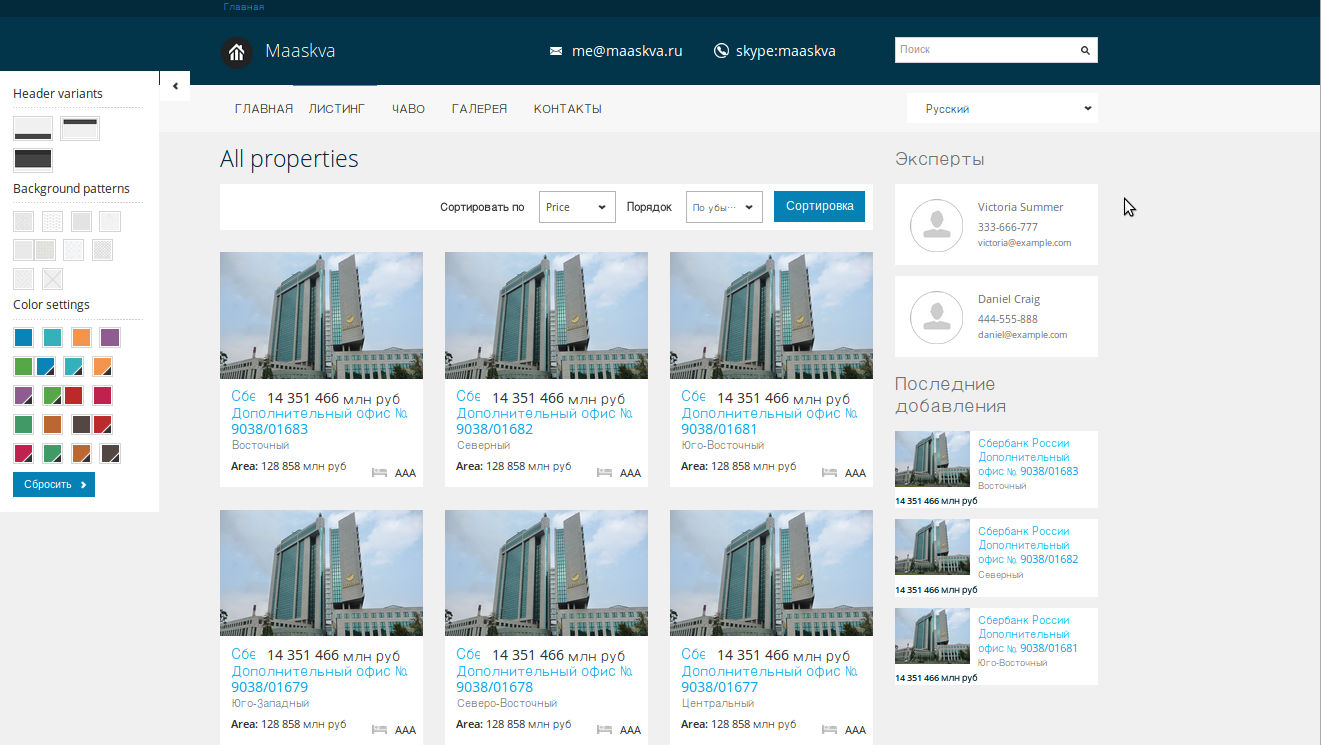
Task: Open the Дополнительный офис № 9038/01682 card title
Action: click(x=545, y=421)
